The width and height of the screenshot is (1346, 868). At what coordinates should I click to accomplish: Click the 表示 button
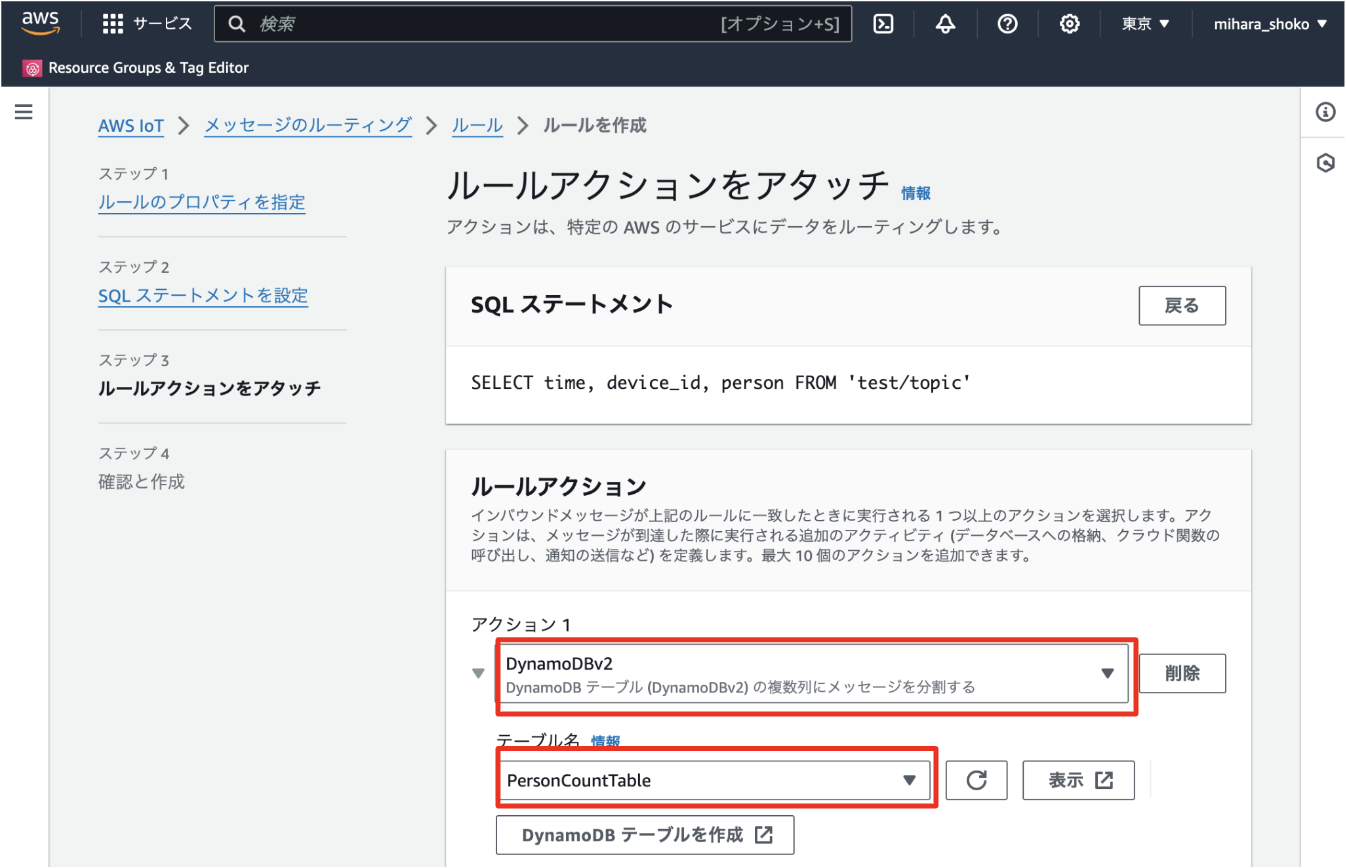1079,780
